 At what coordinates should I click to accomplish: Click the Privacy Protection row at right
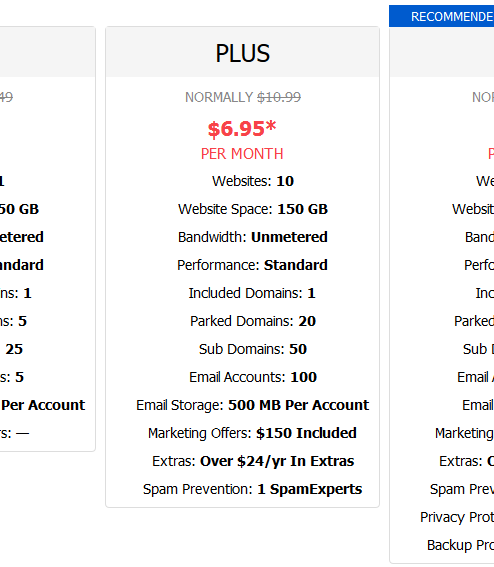[x=457, y=517]
